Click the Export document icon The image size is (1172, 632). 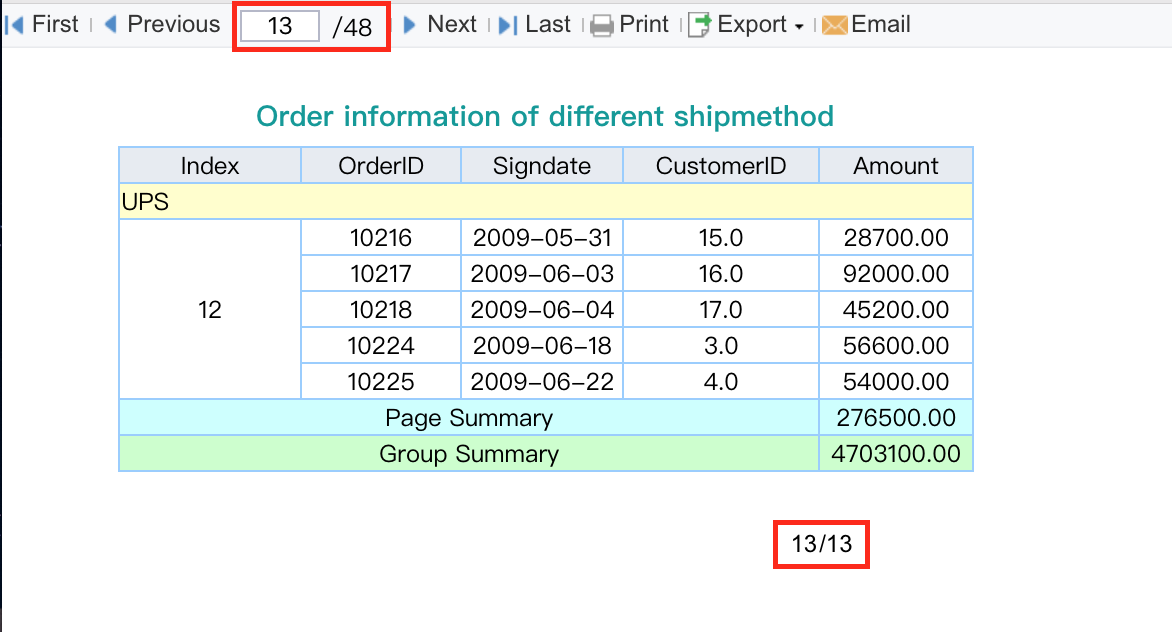(x=699, y=25)
